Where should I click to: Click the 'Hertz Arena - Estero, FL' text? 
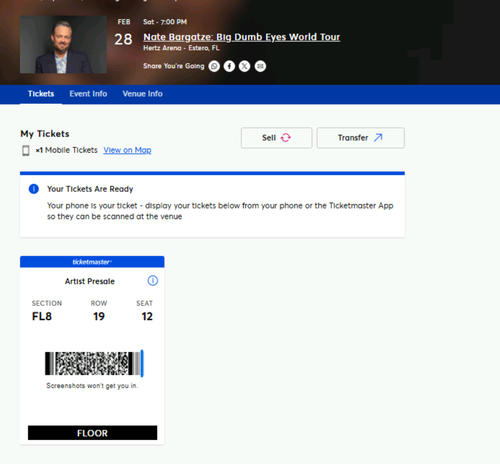[181, 48]
